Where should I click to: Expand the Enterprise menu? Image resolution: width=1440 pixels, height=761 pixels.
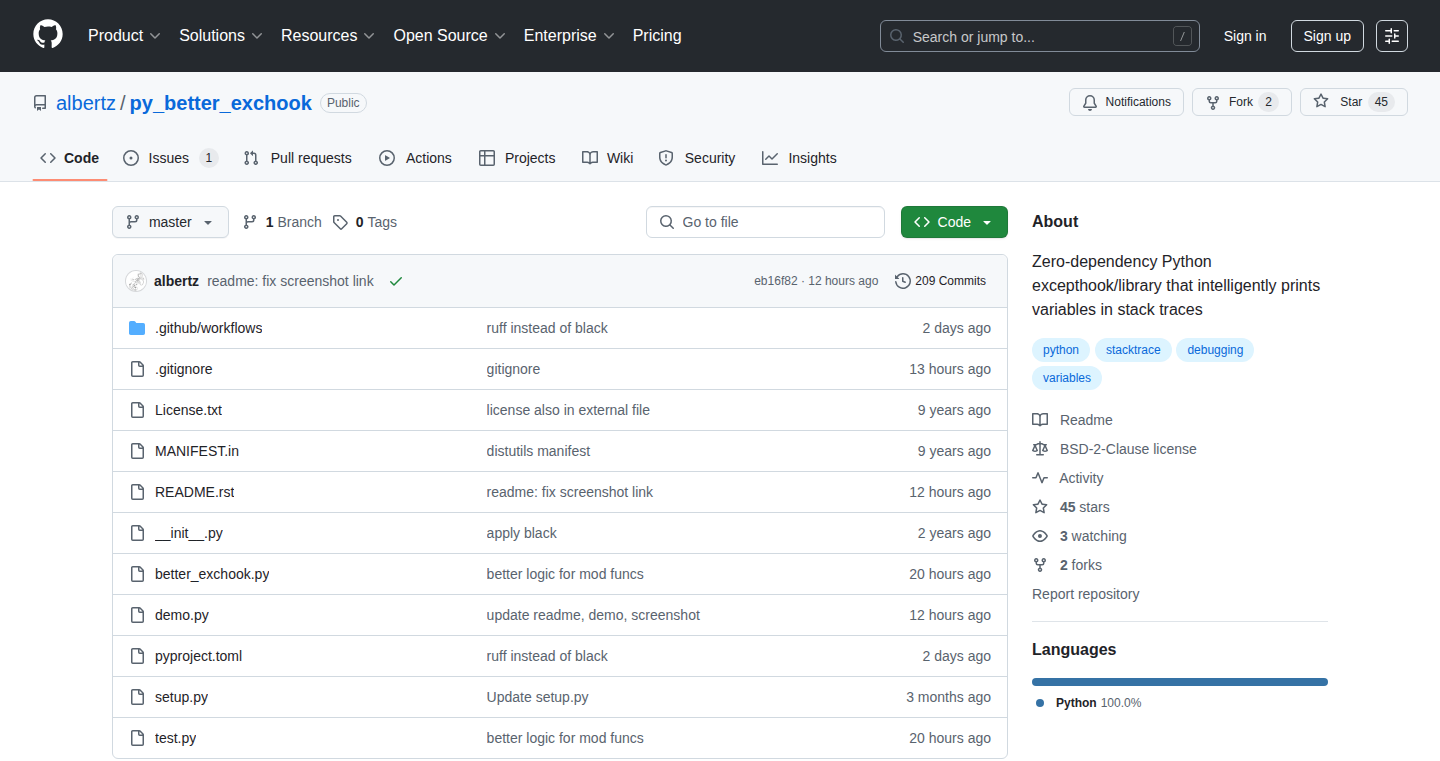coord(569,35)
